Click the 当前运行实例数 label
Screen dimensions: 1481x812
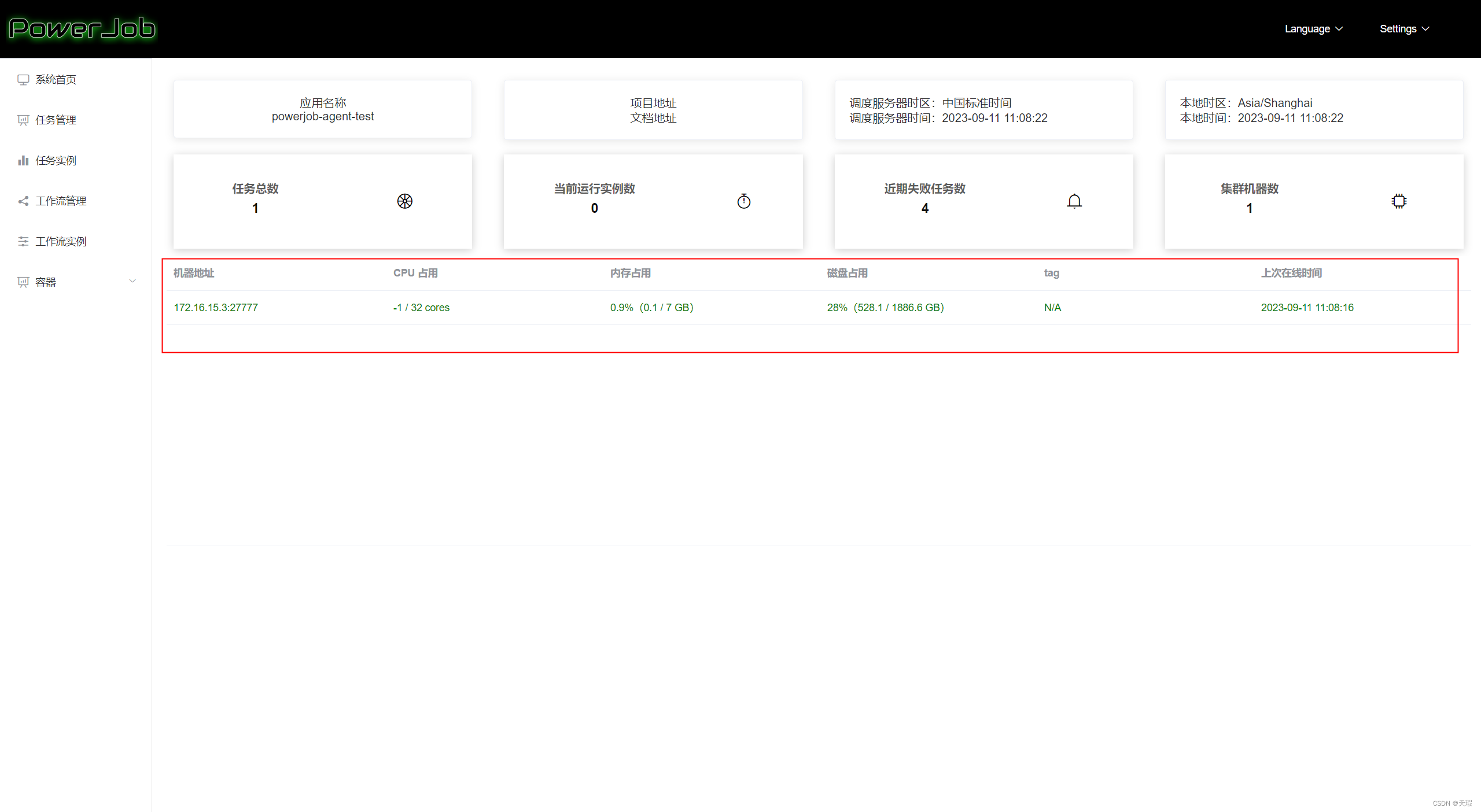595,189
